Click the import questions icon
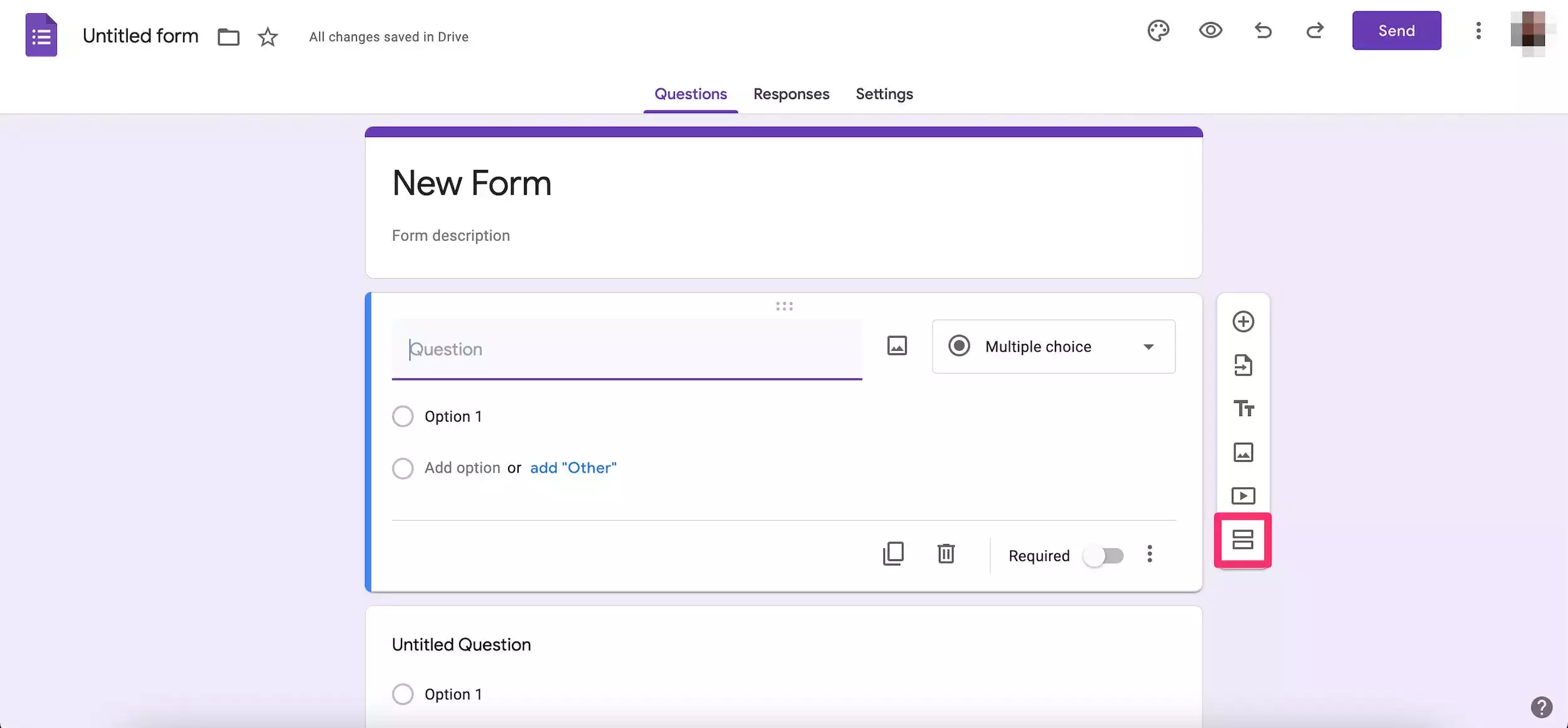Viewport: 1568px width, 728px height. (x=1243, y=365)
